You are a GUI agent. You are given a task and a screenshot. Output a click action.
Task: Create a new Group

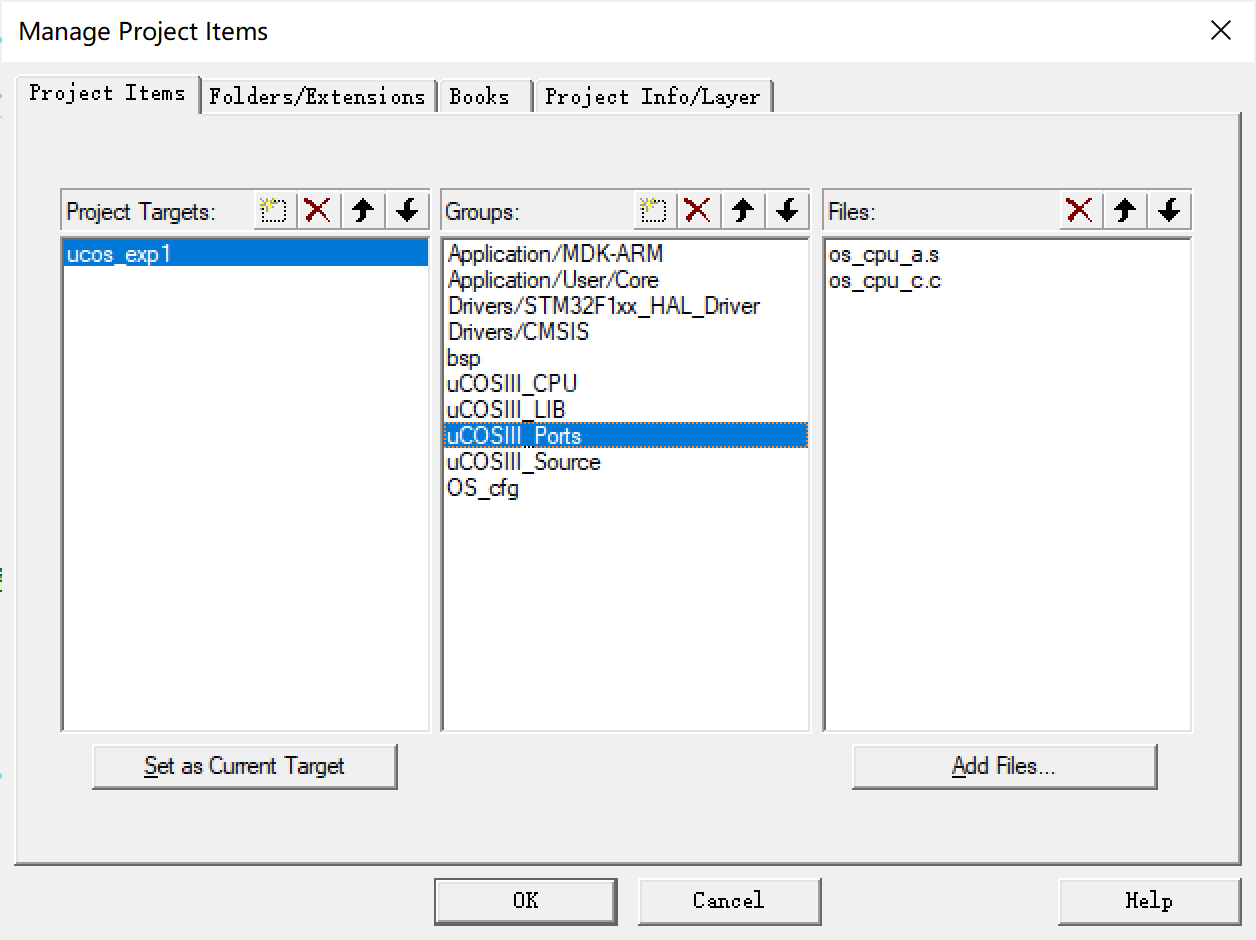coord(653,210)
